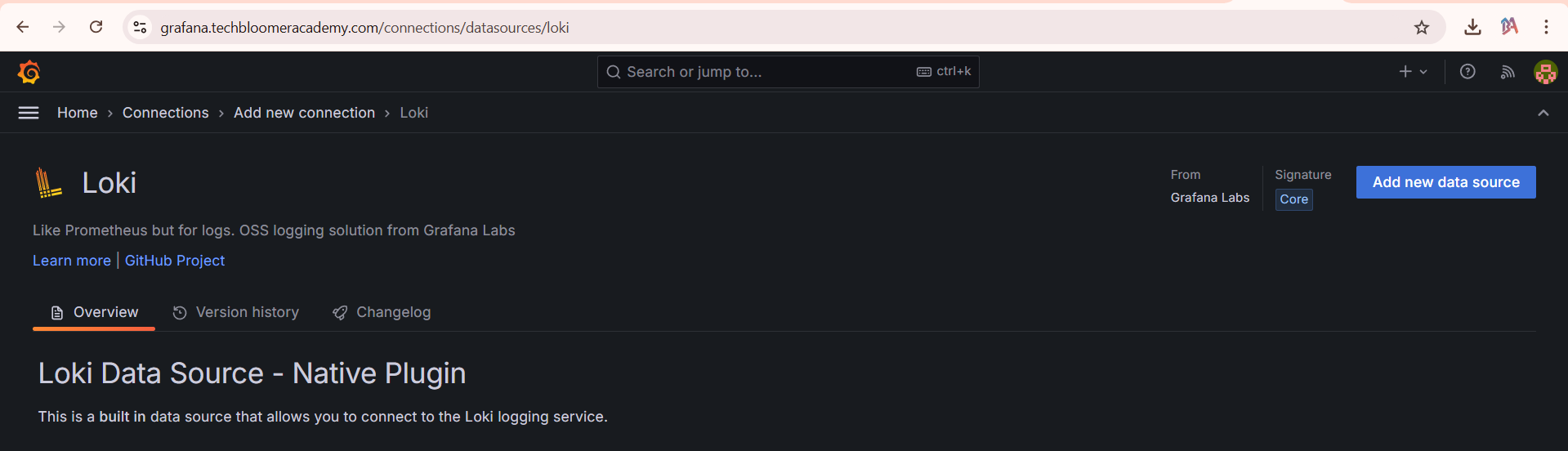Click the Grafana logo icon
1568x451 pixels.
click(29, 72)
